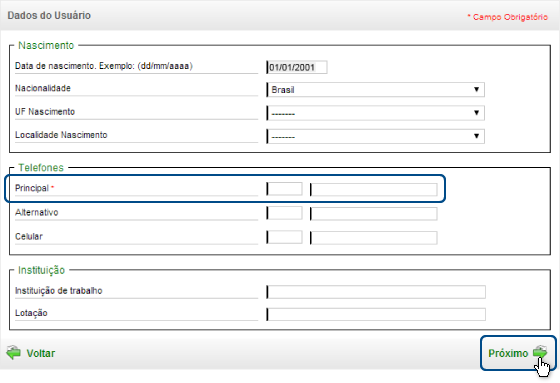Click the Voltar link text
The width and height of the screenshot is (560, 383).
click(x=41, y=353)
